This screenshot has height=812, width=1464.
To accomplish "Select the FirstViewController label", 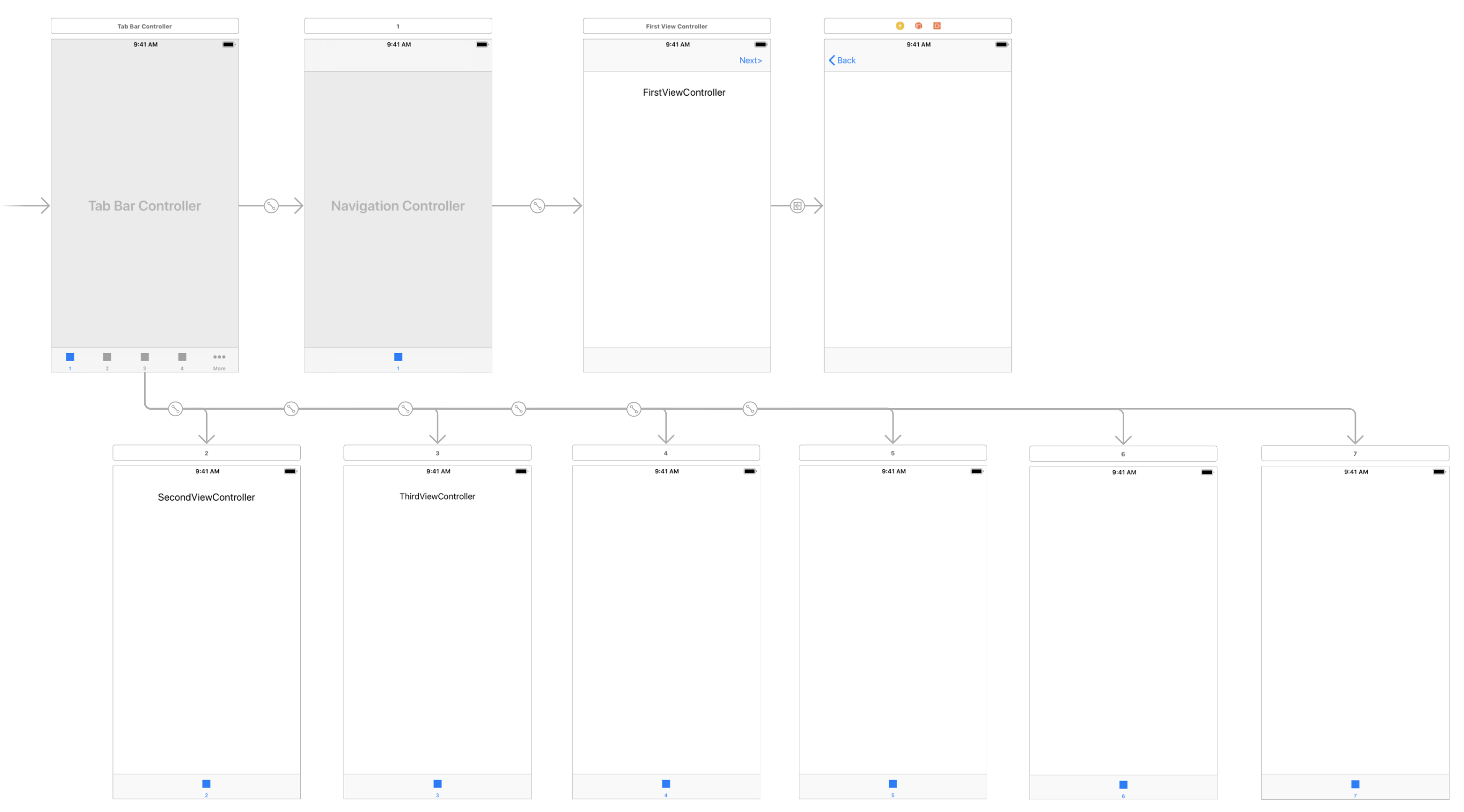I will pos(684,92).
